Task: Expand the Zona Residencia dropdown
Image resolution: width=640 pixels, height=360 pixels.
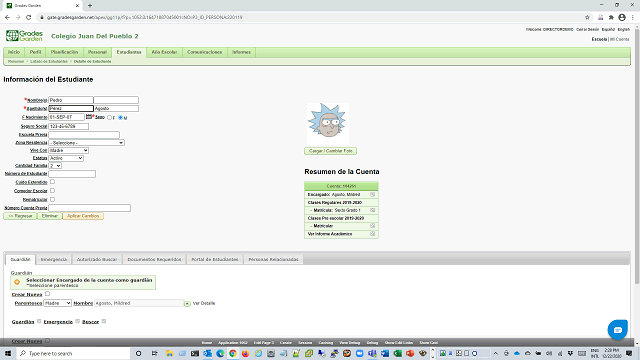Action: coord(86,143)
